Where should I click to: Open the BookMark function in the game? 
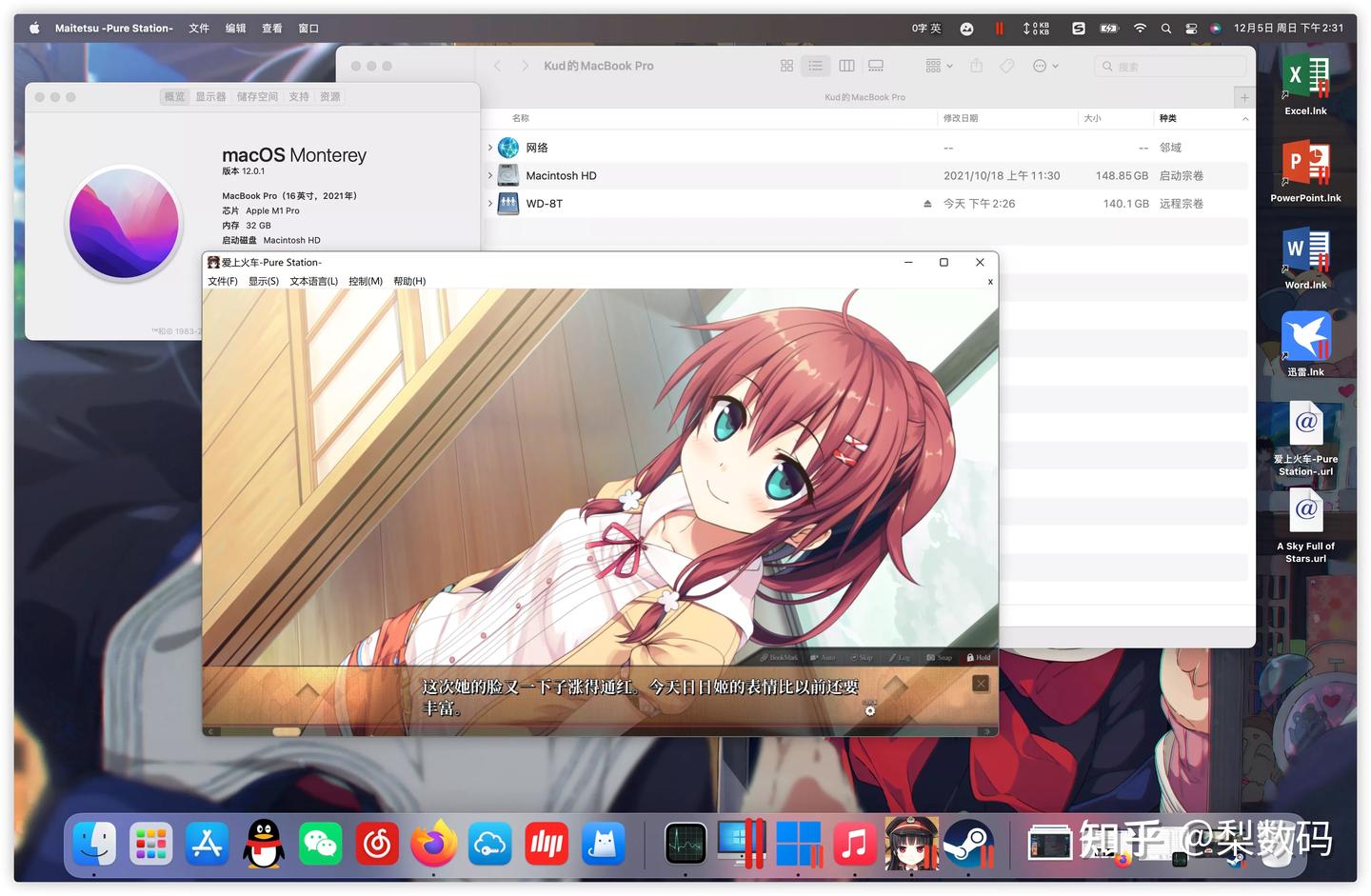[783, 657]
